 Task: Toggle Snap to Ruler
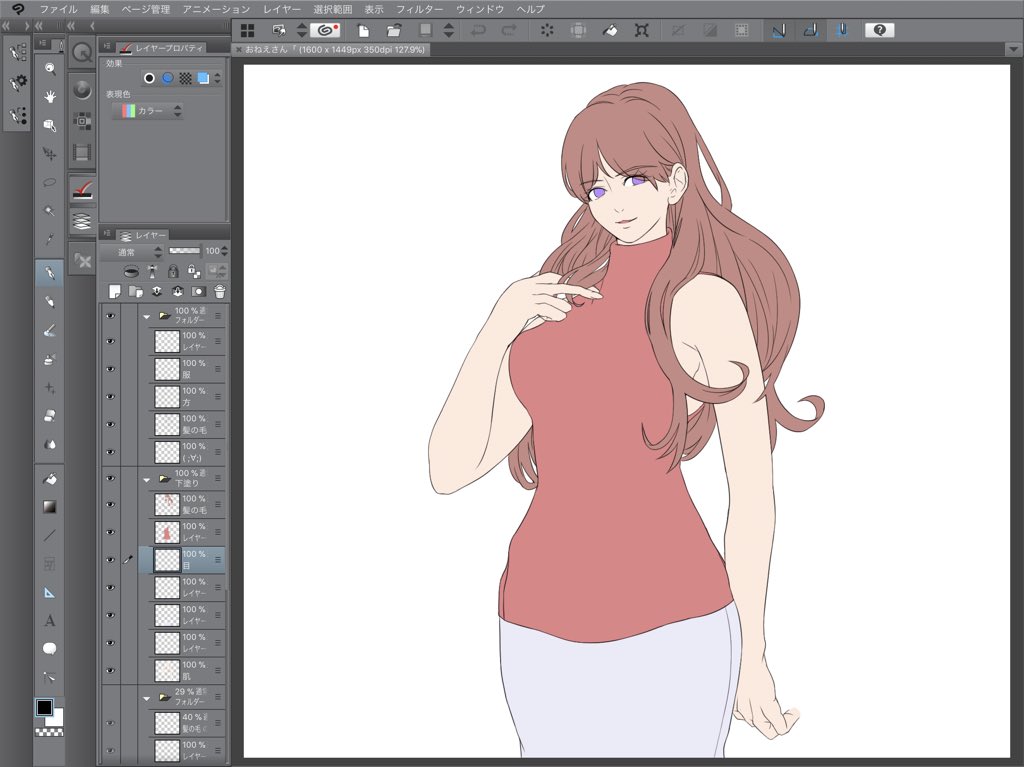pos(778,30)
